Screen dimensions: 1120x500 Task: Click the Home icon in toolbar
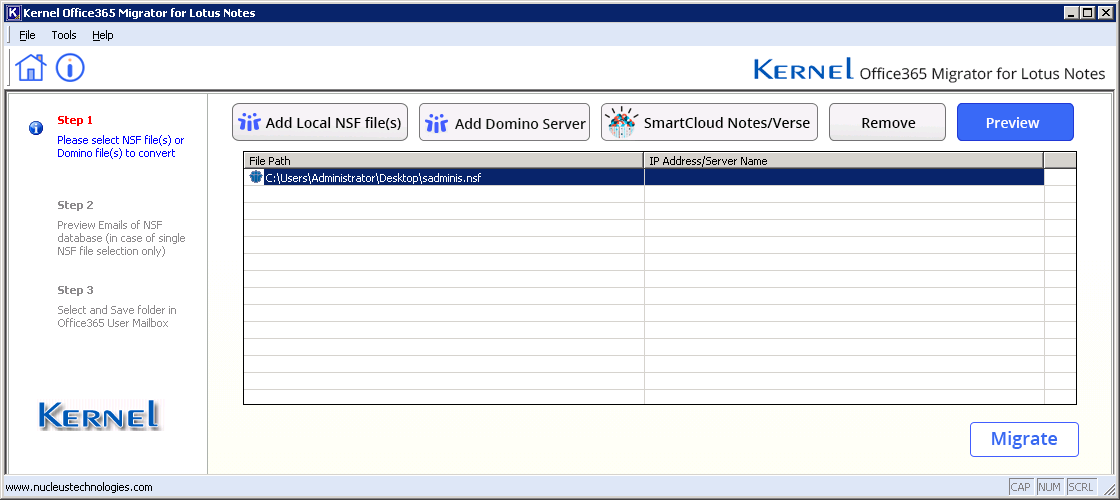click(x=31, y=68)
